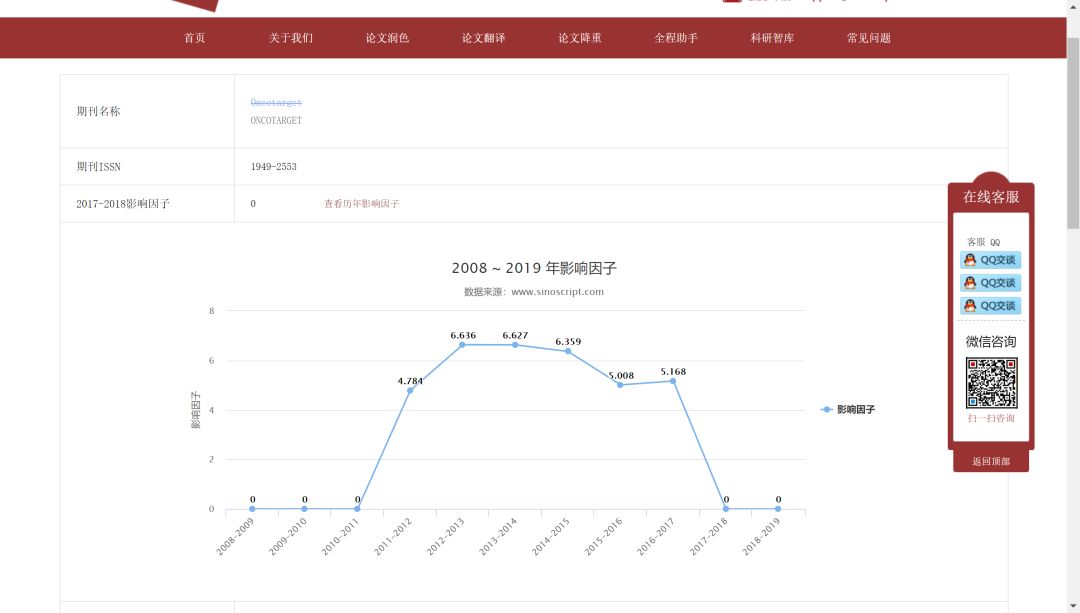This screenshot has width=1080, height=613.
Task: Click the Oncotarget journal name link
Action: (x=275, y=102)
